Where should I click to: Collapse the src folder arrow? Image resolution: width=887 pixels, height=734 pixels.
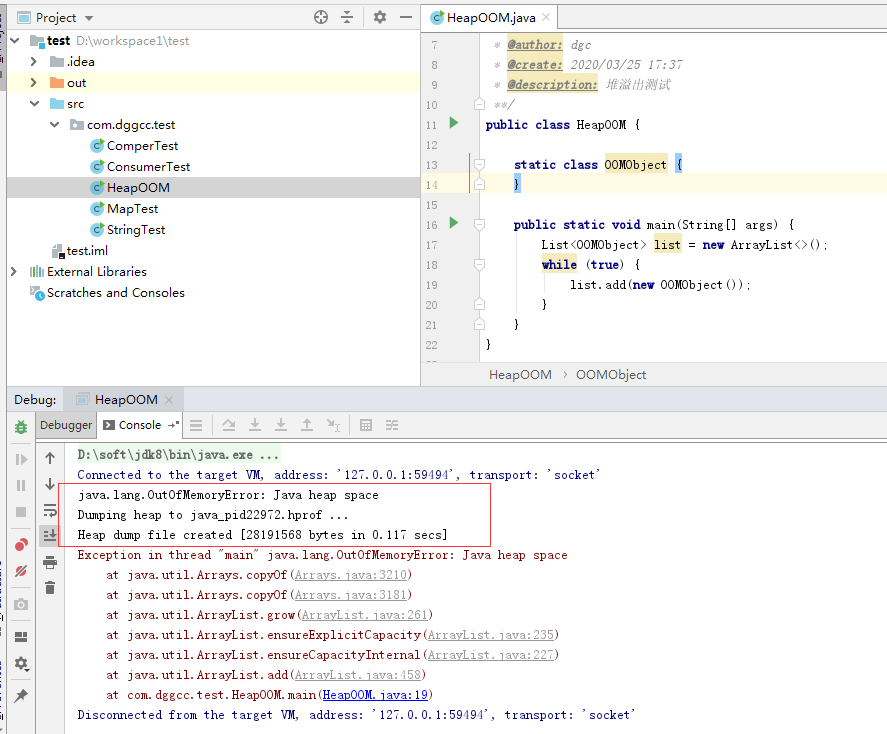click(34, 104)
